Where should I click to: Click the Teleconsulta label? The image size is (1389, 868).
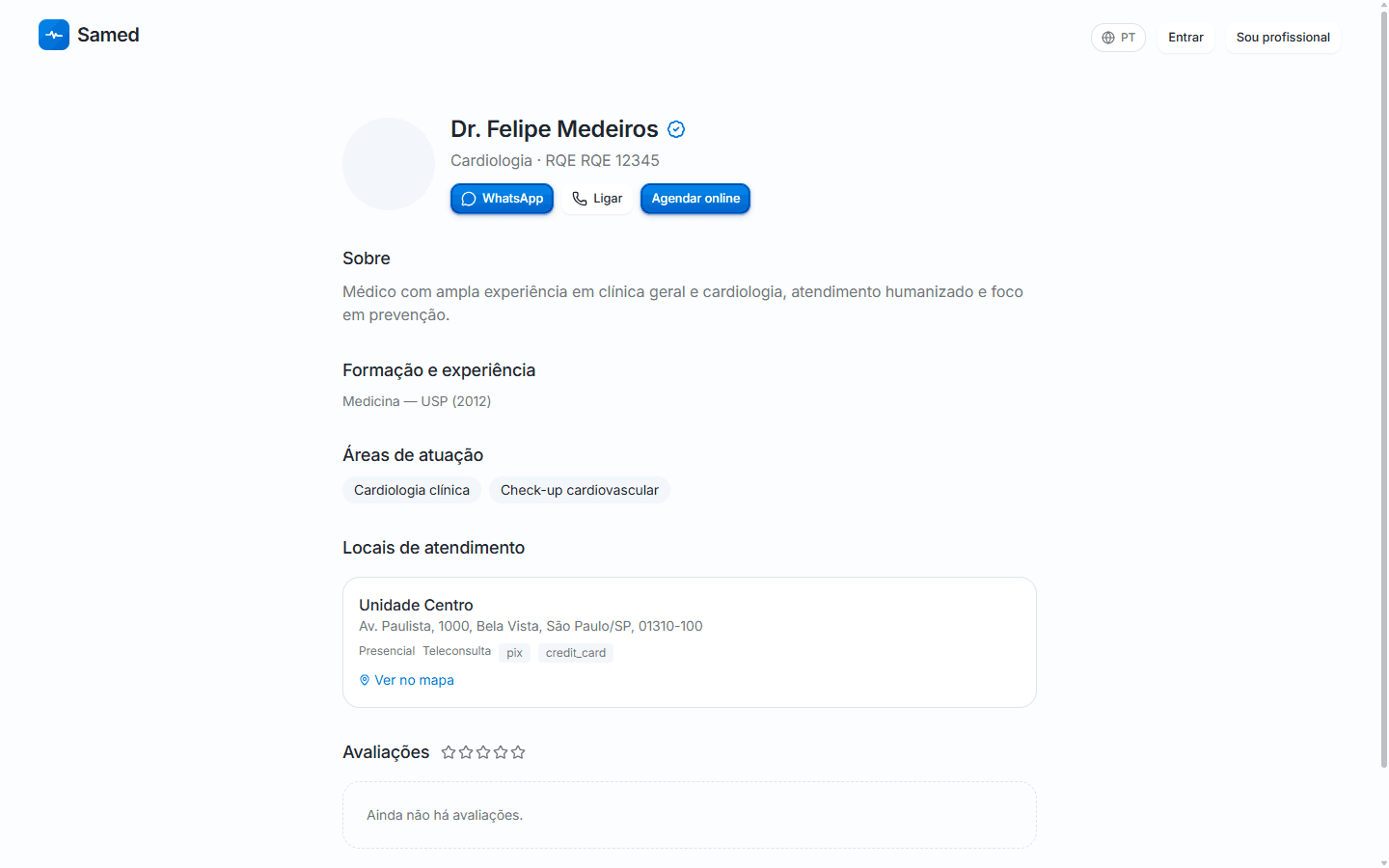click(x=456, y=651)
